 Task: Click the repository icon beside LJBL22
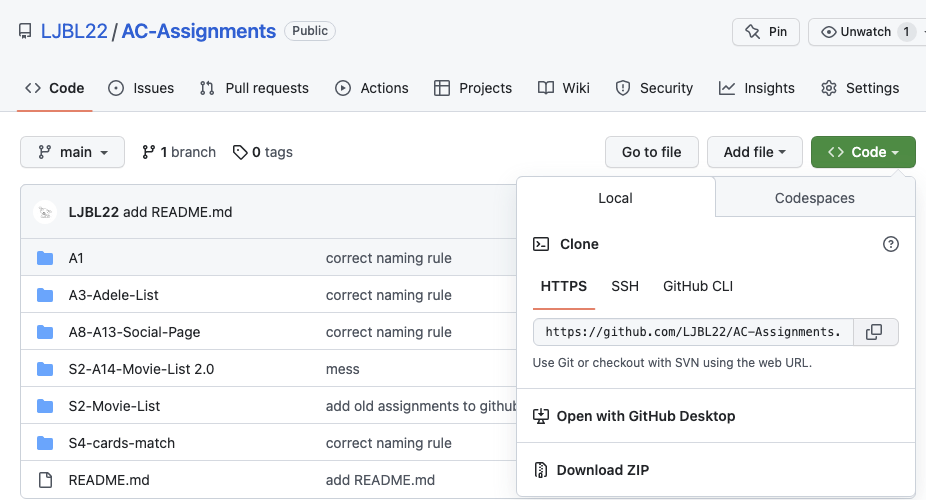coord(25,31)
